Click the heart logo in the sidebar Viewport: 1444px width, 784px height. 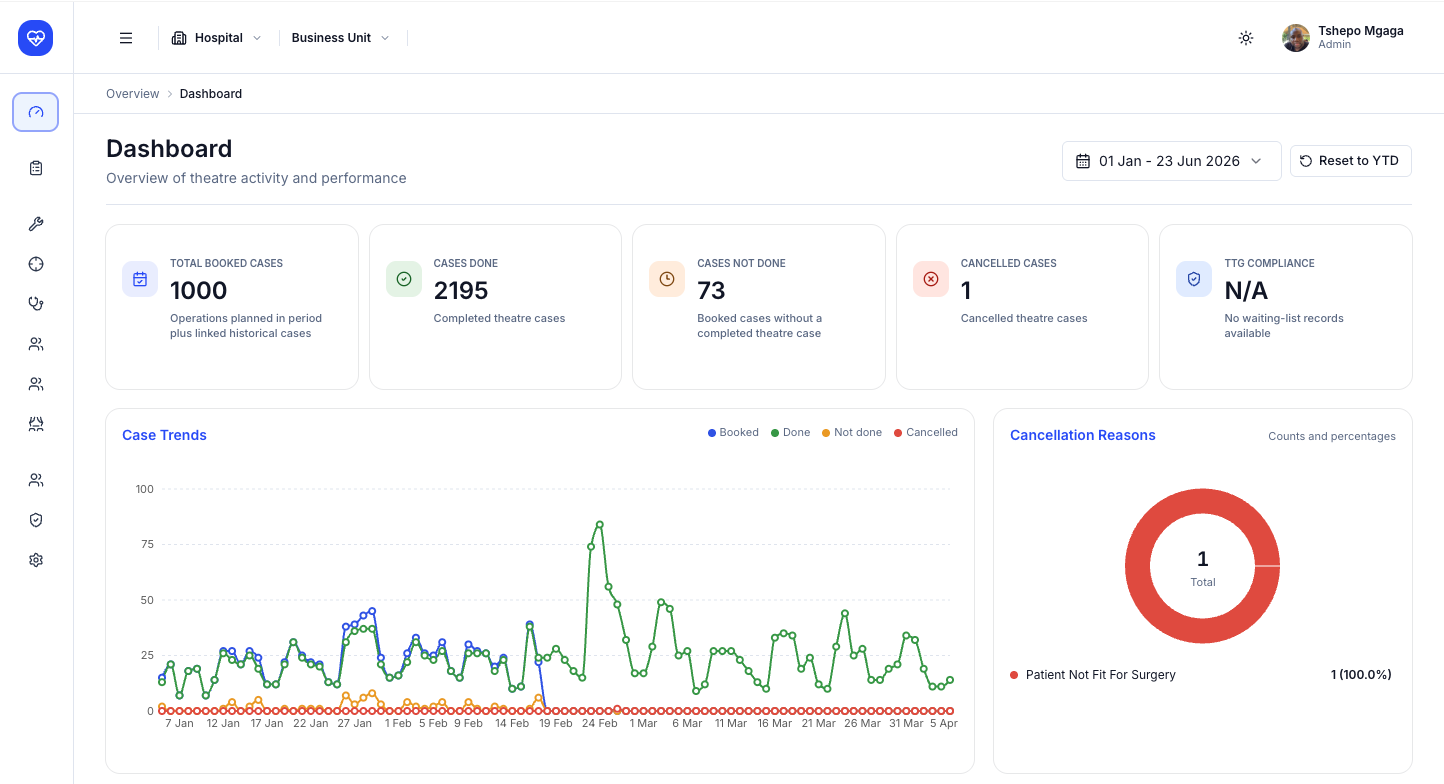36,38
